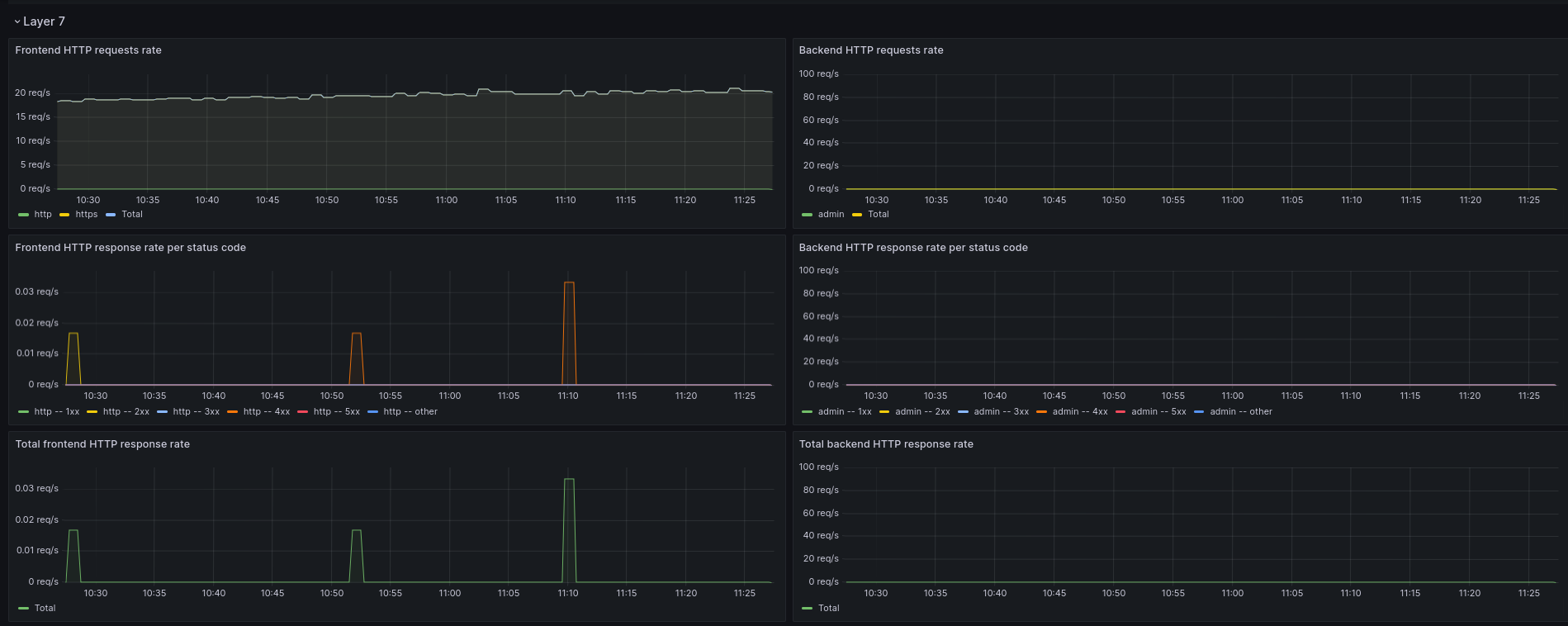Show only the 'http -- 5xx' legend series

click(336, 412)
